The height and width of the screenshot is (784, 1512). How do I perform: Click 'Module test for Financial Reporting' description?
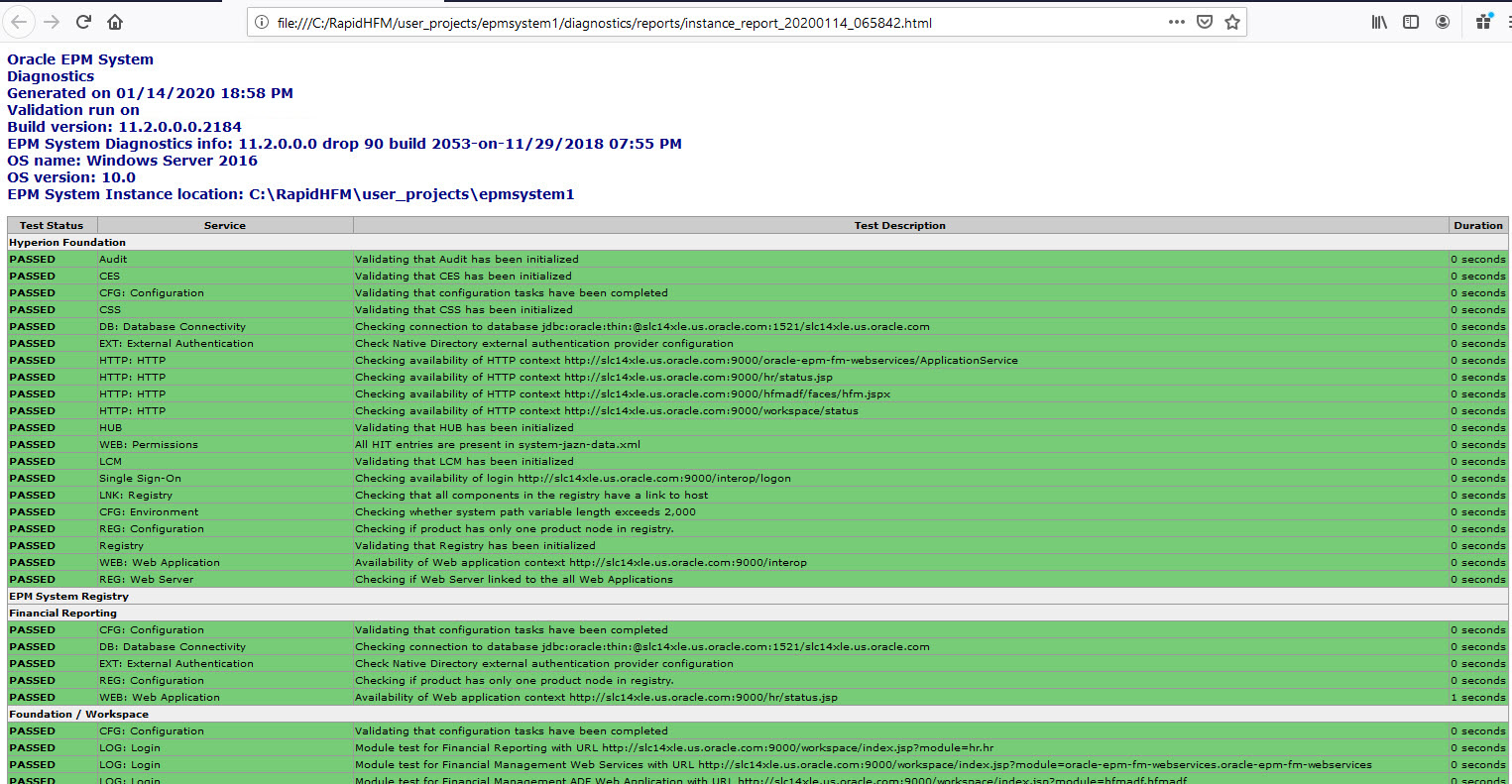(674, 747)
